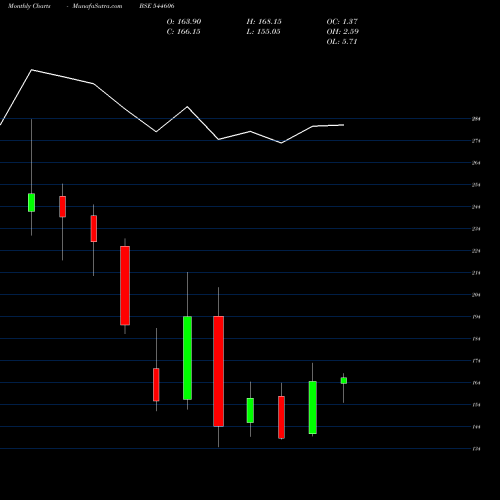Screen dimensions: 500x500
Task: Click the tallest red candlestick body
Action: click(x=218, y=371)
